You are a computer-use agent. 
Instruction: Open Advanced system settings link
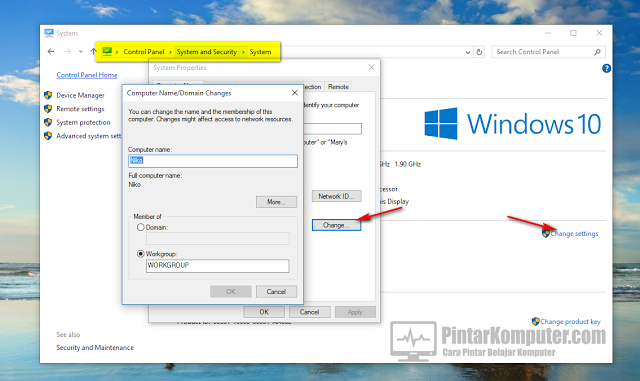89,136
